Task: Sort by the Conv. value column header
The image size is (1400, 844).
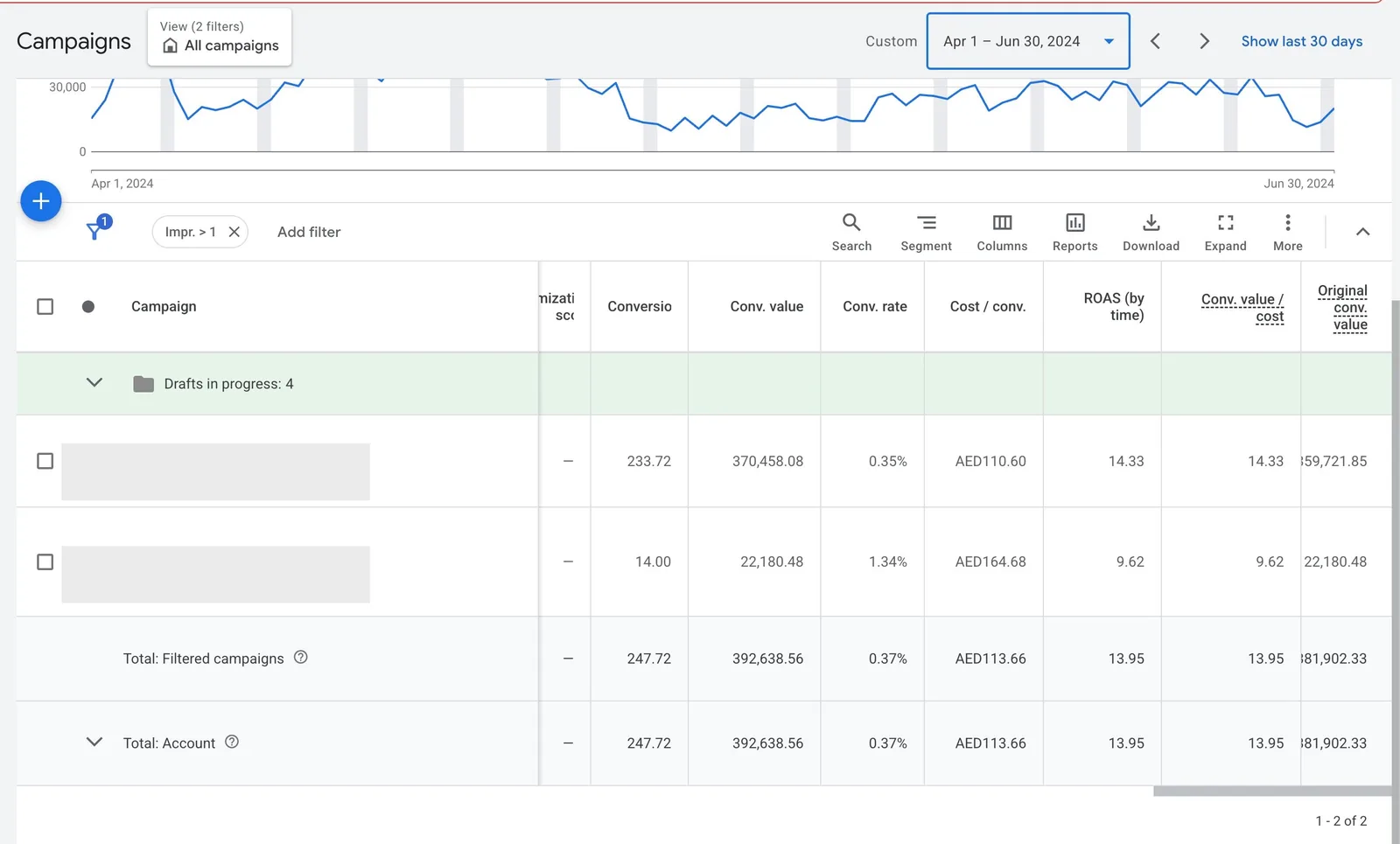Action: coord(766,306)
